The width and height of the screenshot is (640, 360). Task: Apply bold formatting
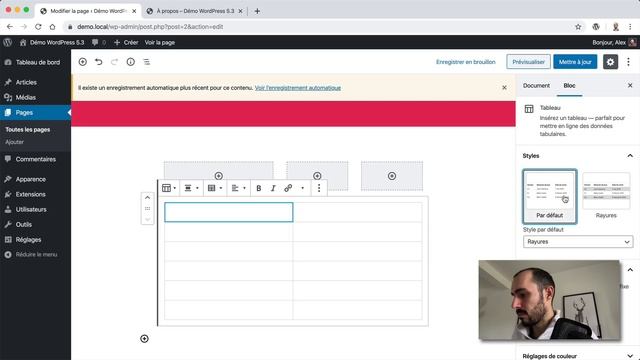click(258, 188)
